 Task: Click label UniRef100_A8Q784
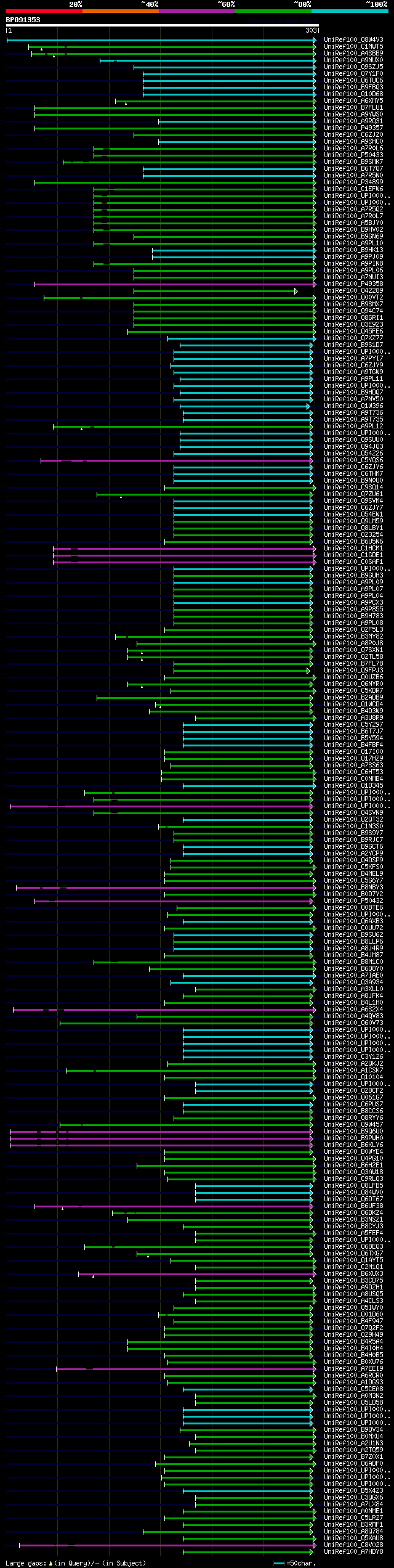click(x=353, y=1532)
